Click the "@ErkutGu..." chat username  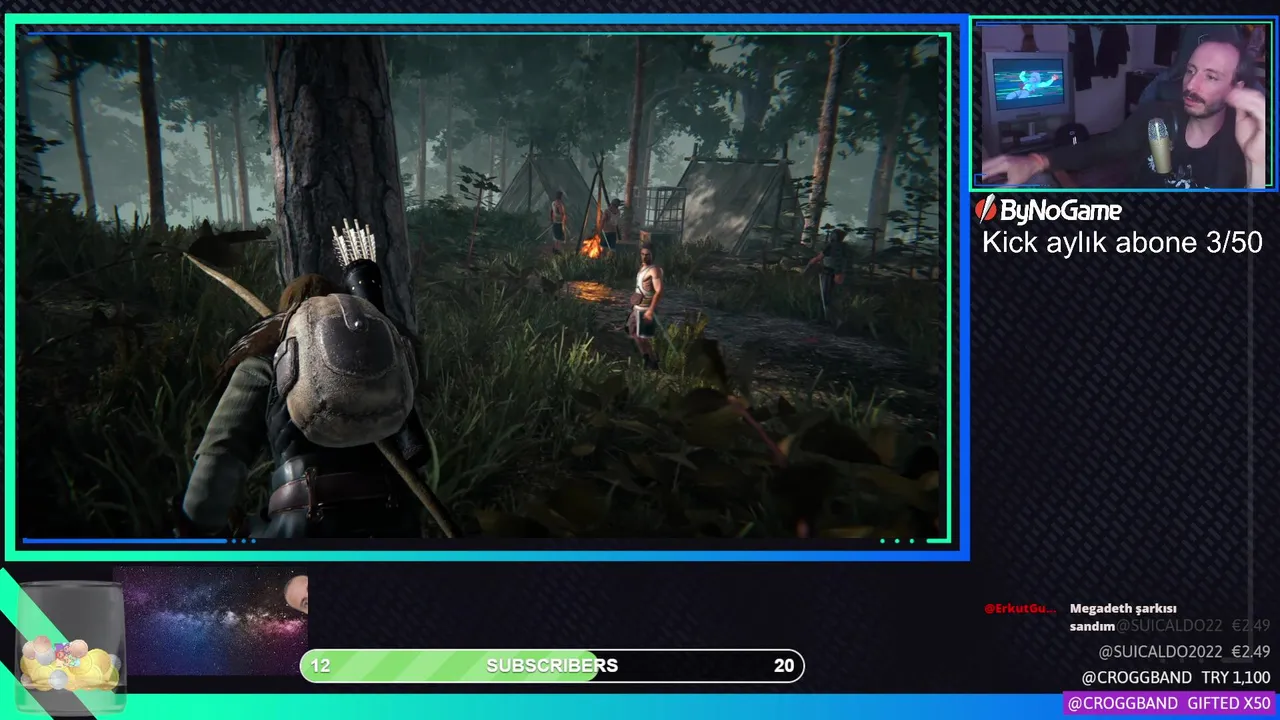[x=1020, y=608]
